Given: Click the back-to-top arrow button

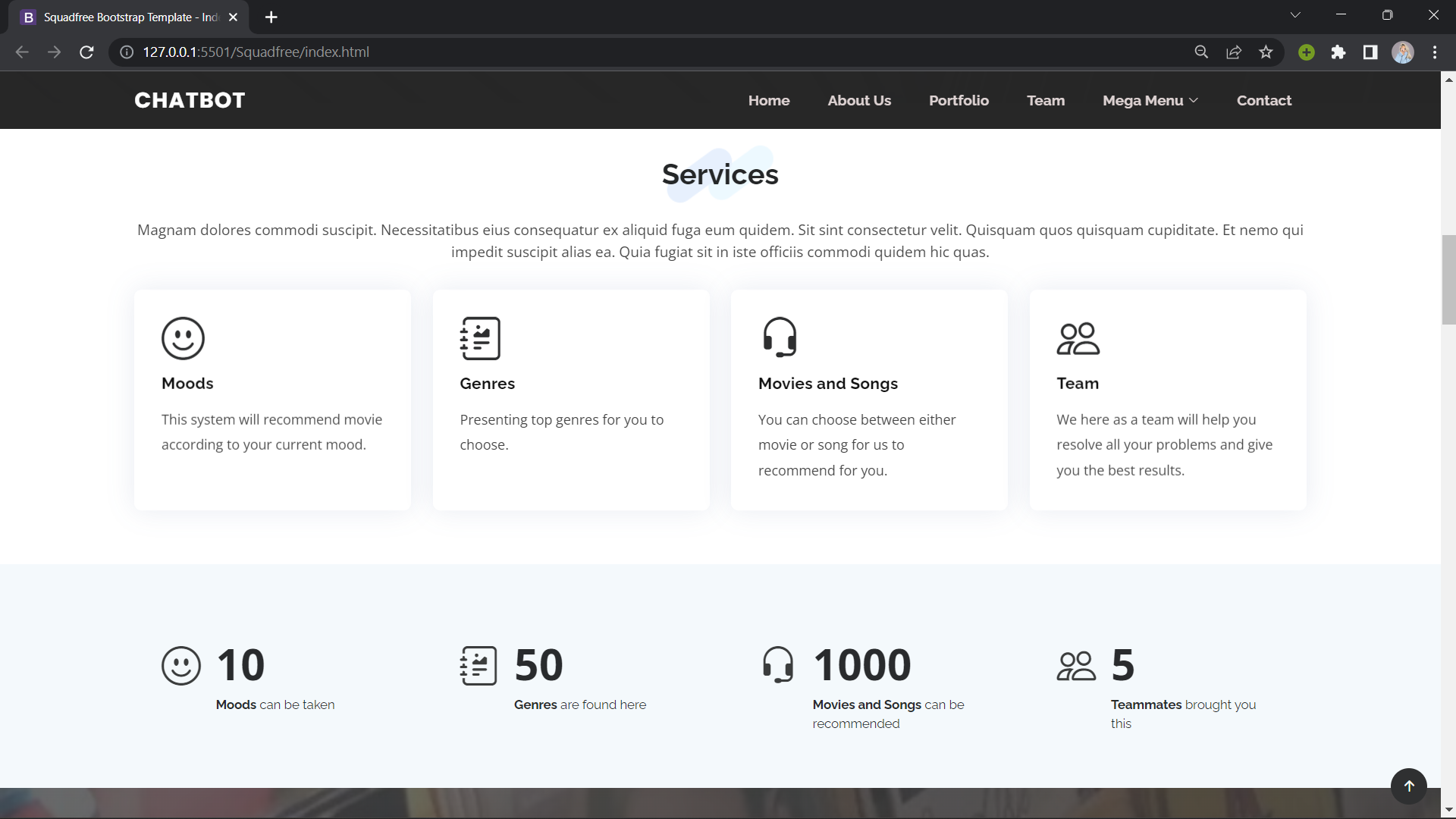Looking at the screenshot, I should (1408, 786).
